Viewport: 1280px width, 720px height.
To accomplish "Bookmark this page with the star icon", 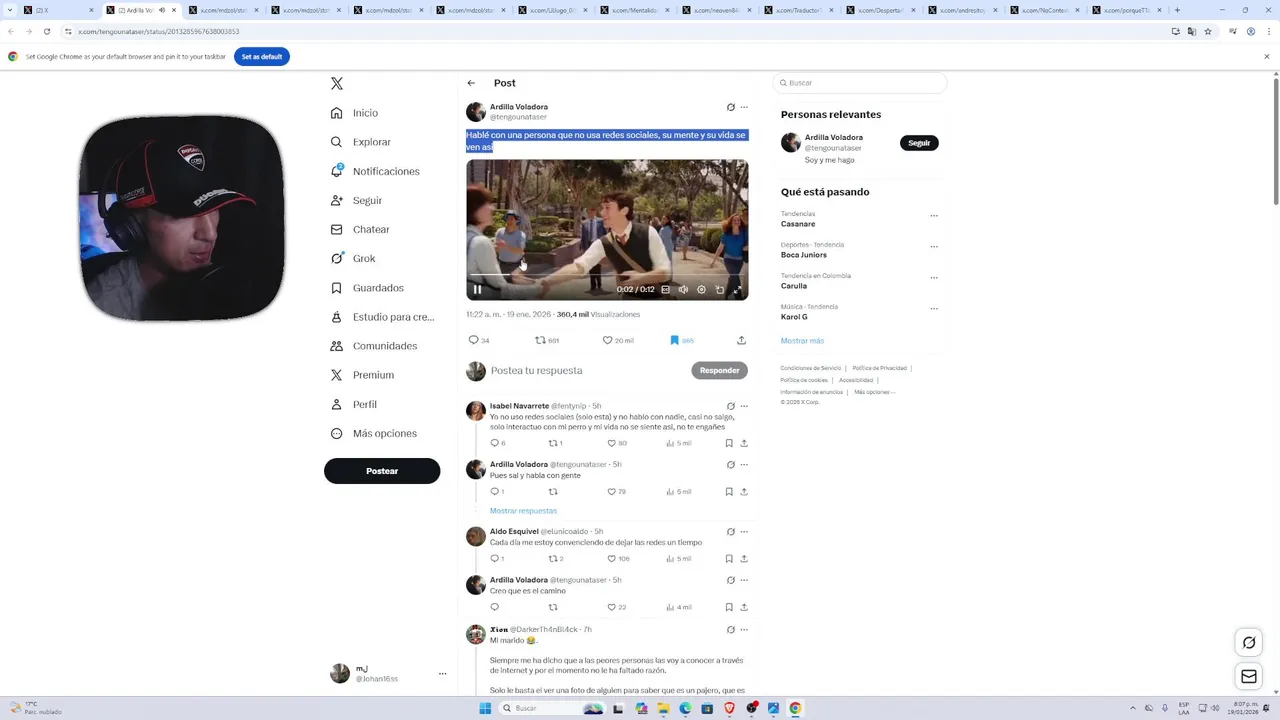I will tap(1208, 32).
